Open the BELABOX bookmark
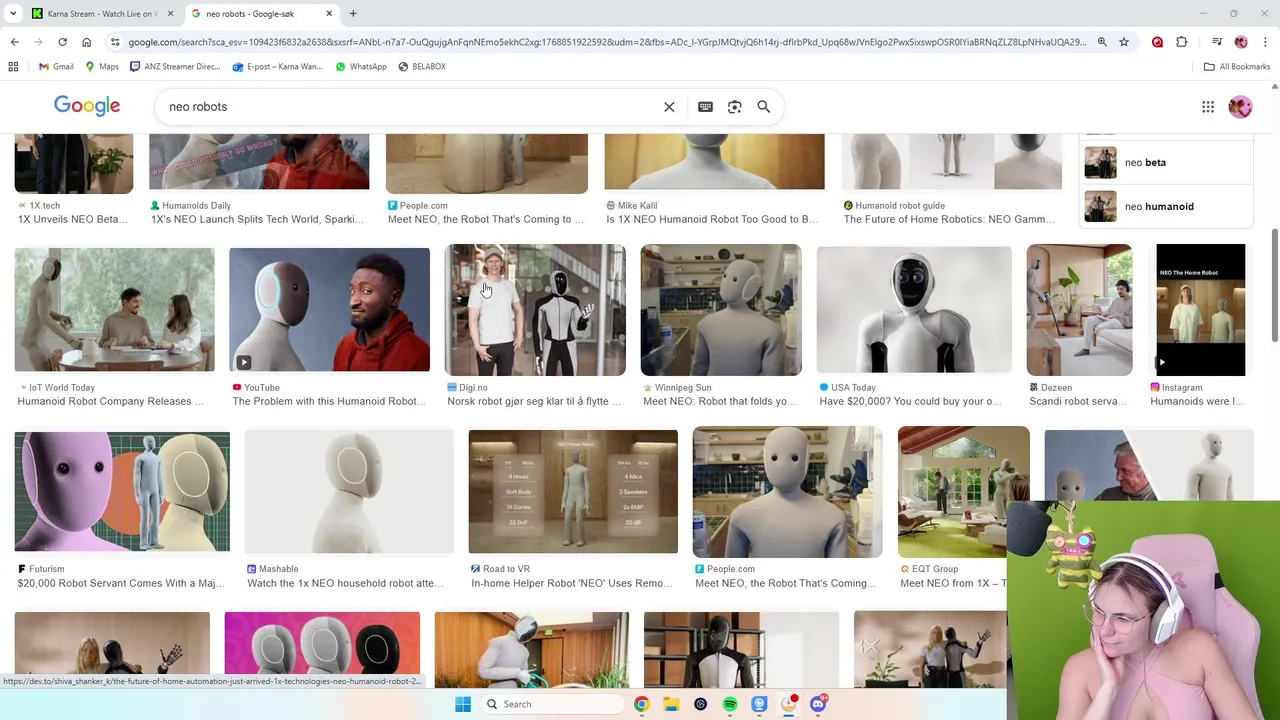The height and width of the screenshot is (720, 1280). click(422, 67)
